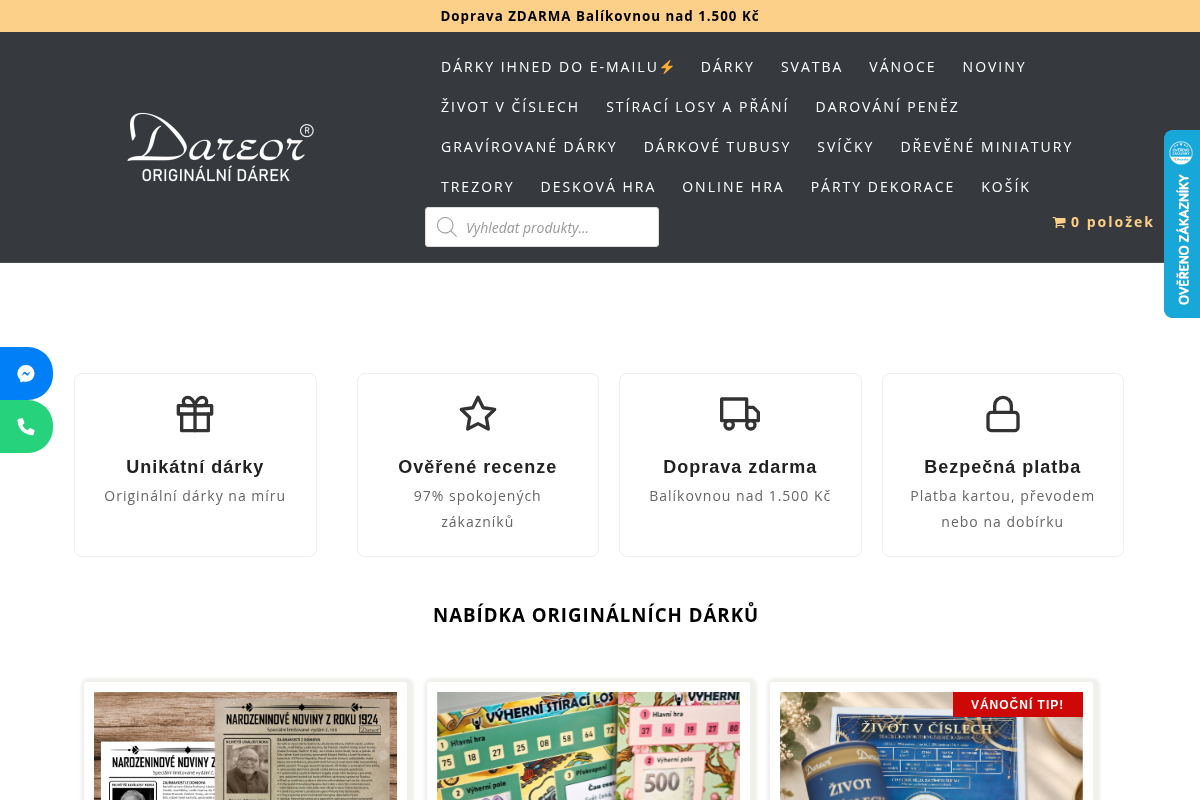The height and width of the screenshot is (800, 1200).
Task: Click the green phone call button
Action: click(26, 426)
